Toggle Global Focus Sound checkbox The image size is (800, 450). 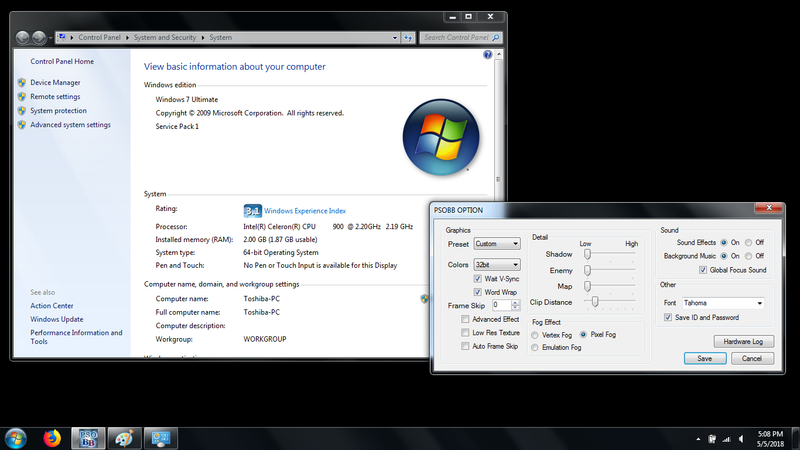click(703, 270)
